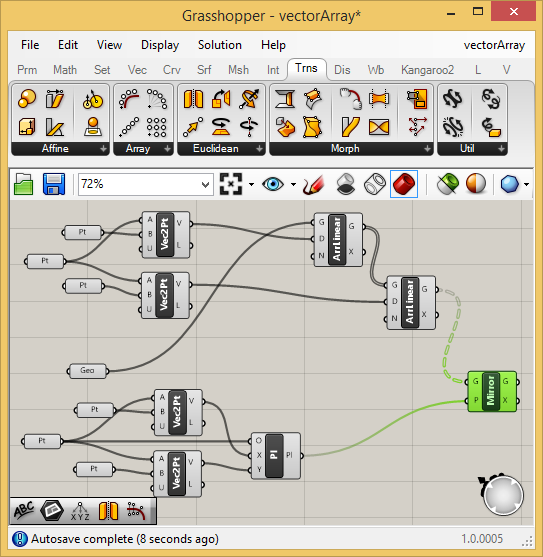This screenshot has height=557, width=543.
Task: Select the Rectangular Array component icon
Action: coord(157,127)
